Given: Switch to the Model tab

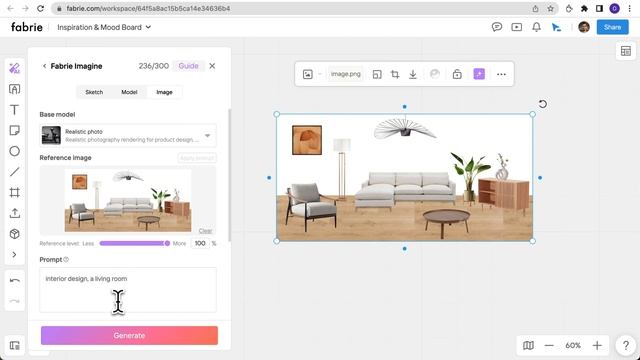Looking at the screenshot, I should coord(129,92).
